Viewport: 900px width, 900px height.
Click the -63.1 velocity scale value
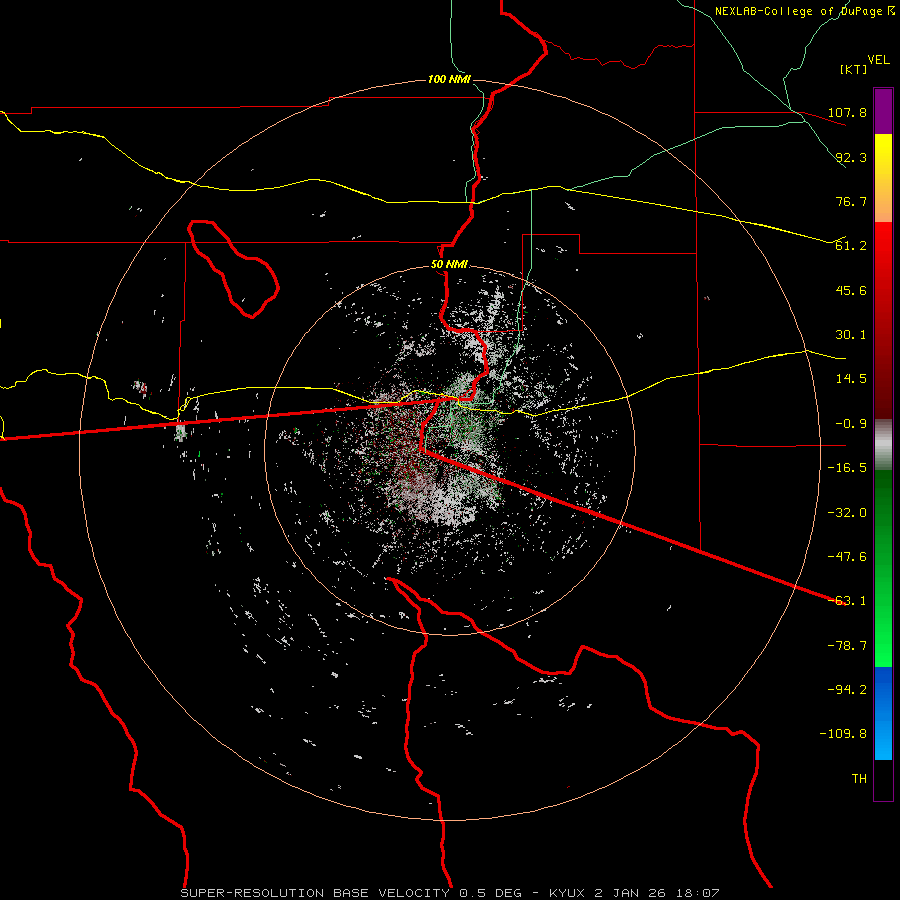pyautogui.click(x=847, y=601)
